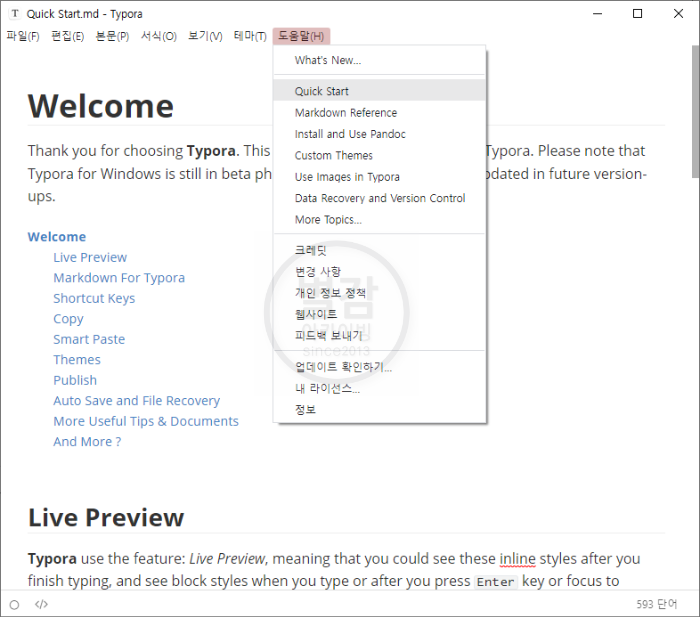700x617 pixels.
Task: Open the 본문(P) menu
Action: coord(112,36)
